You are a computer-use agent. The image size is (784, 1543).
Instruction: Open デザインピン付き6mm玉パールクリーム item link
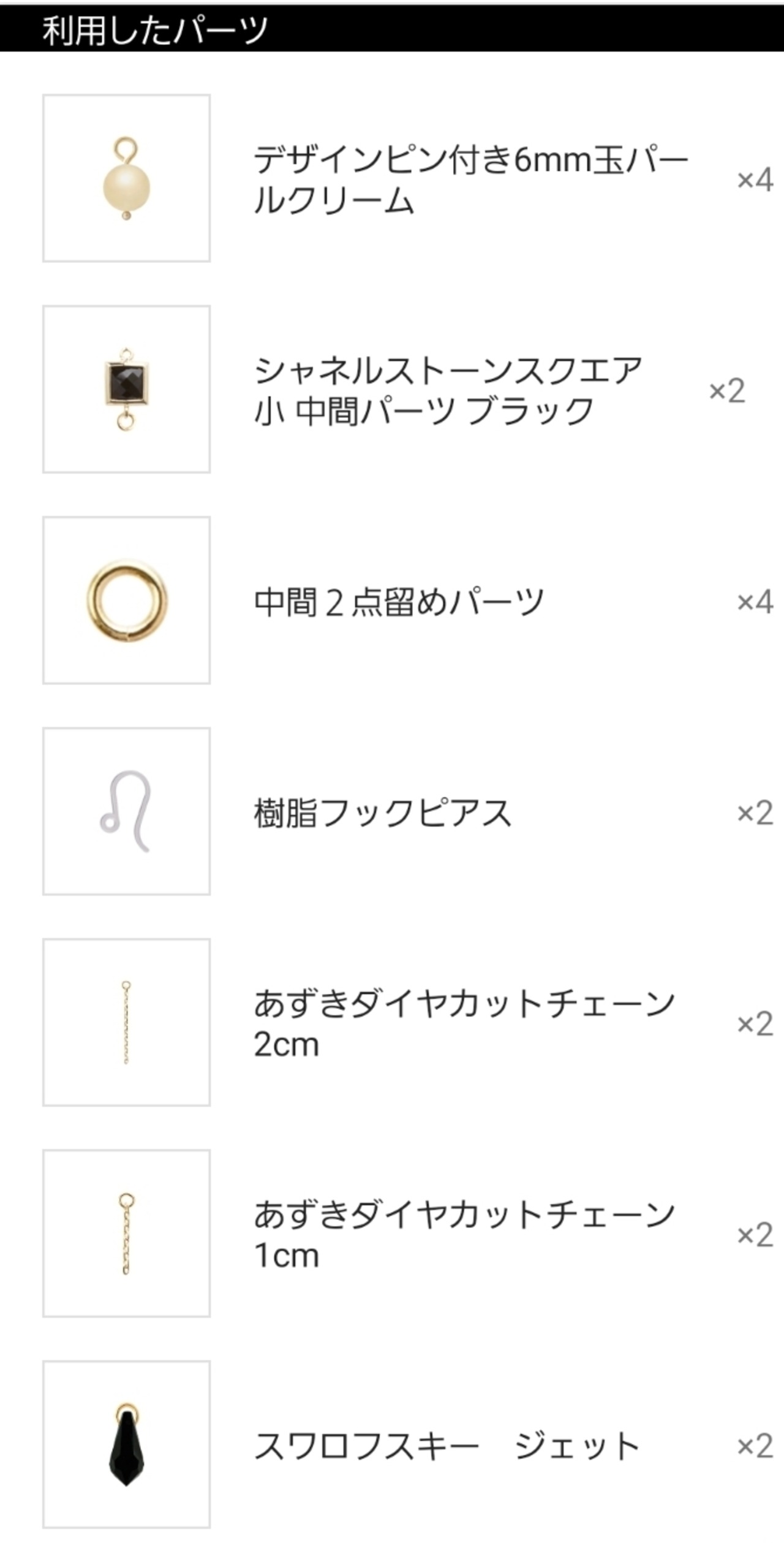click(x=470, y=179)
